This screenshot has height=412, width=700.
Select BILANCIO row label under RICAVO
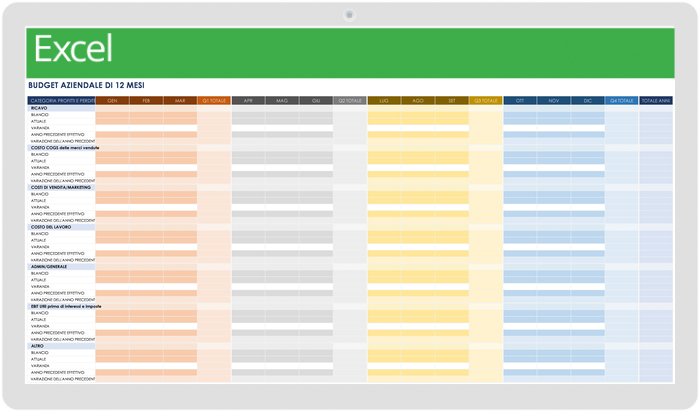tap(39, 115)
